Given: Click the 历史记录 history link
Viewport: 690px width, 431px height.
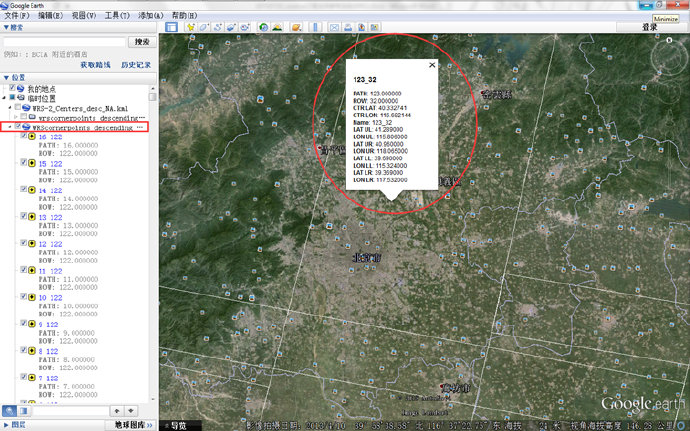Looking at the screenshot, I should (x=136, y=65).
